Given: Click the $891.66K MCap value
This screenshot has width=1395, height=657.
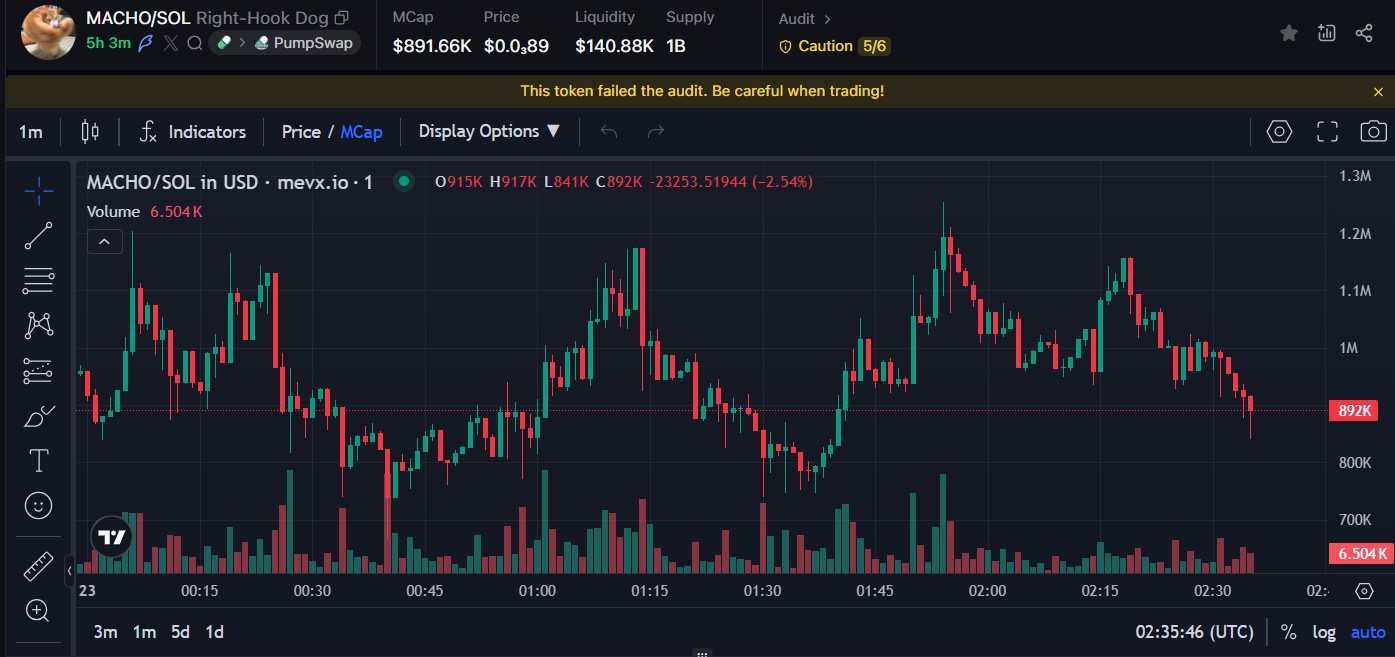Looking at the screenshot, I should (x=432, y=46).
